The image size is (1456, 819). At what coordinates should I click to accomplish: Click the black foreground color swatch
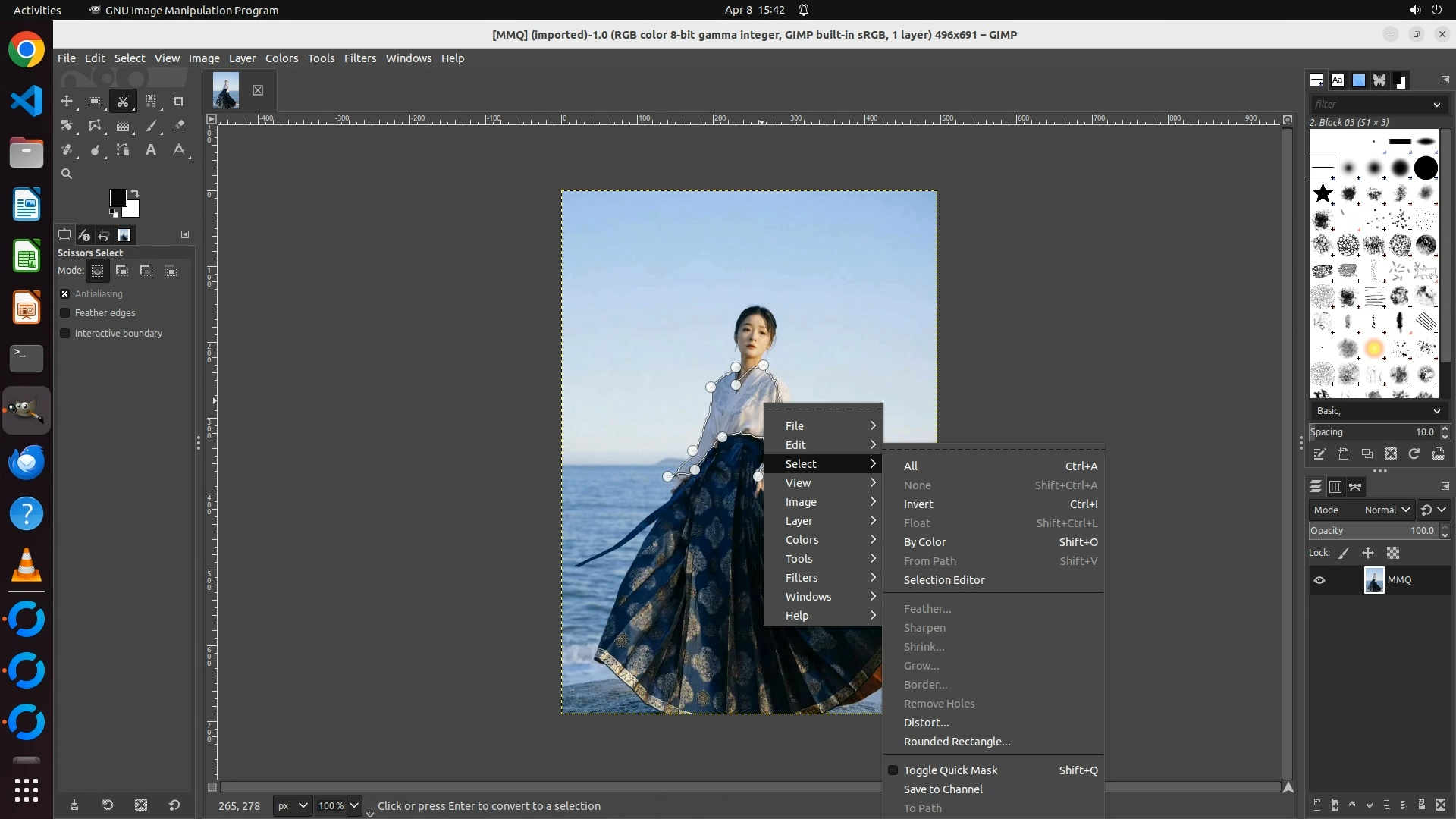[x=117, y=198]
